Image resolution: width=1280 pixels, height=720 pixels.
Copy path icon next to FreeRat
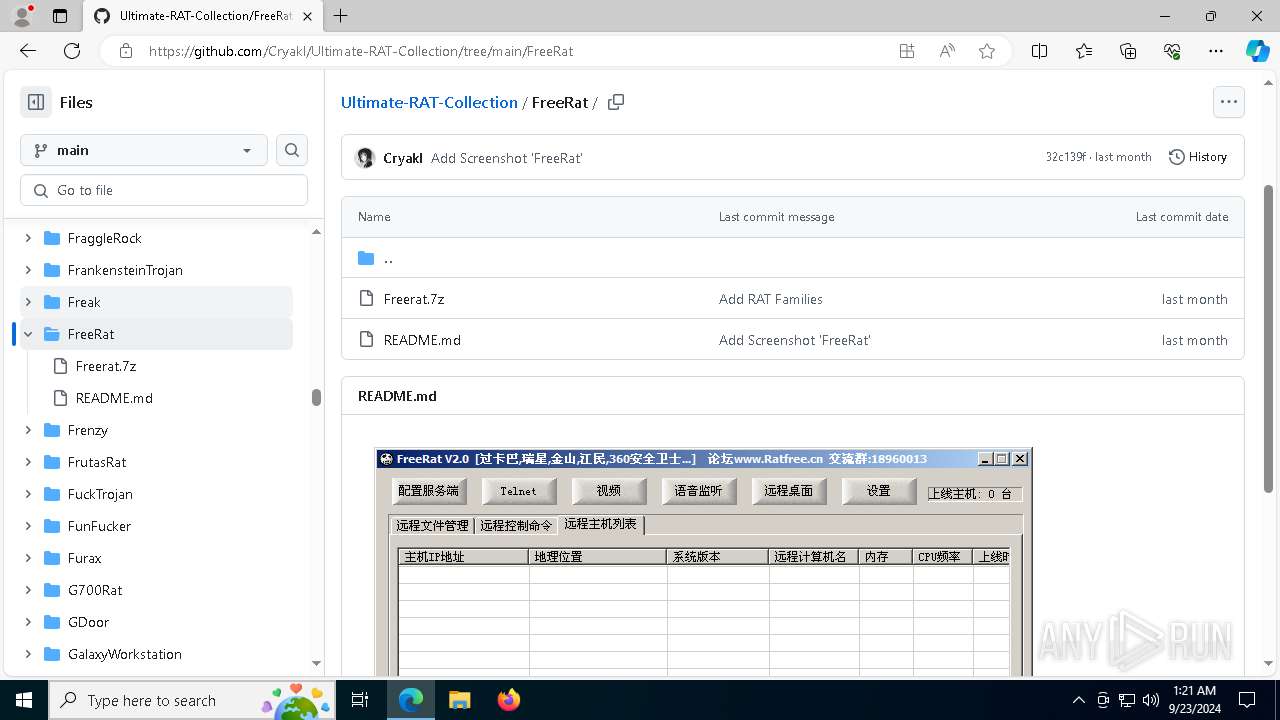pos(616,102)
